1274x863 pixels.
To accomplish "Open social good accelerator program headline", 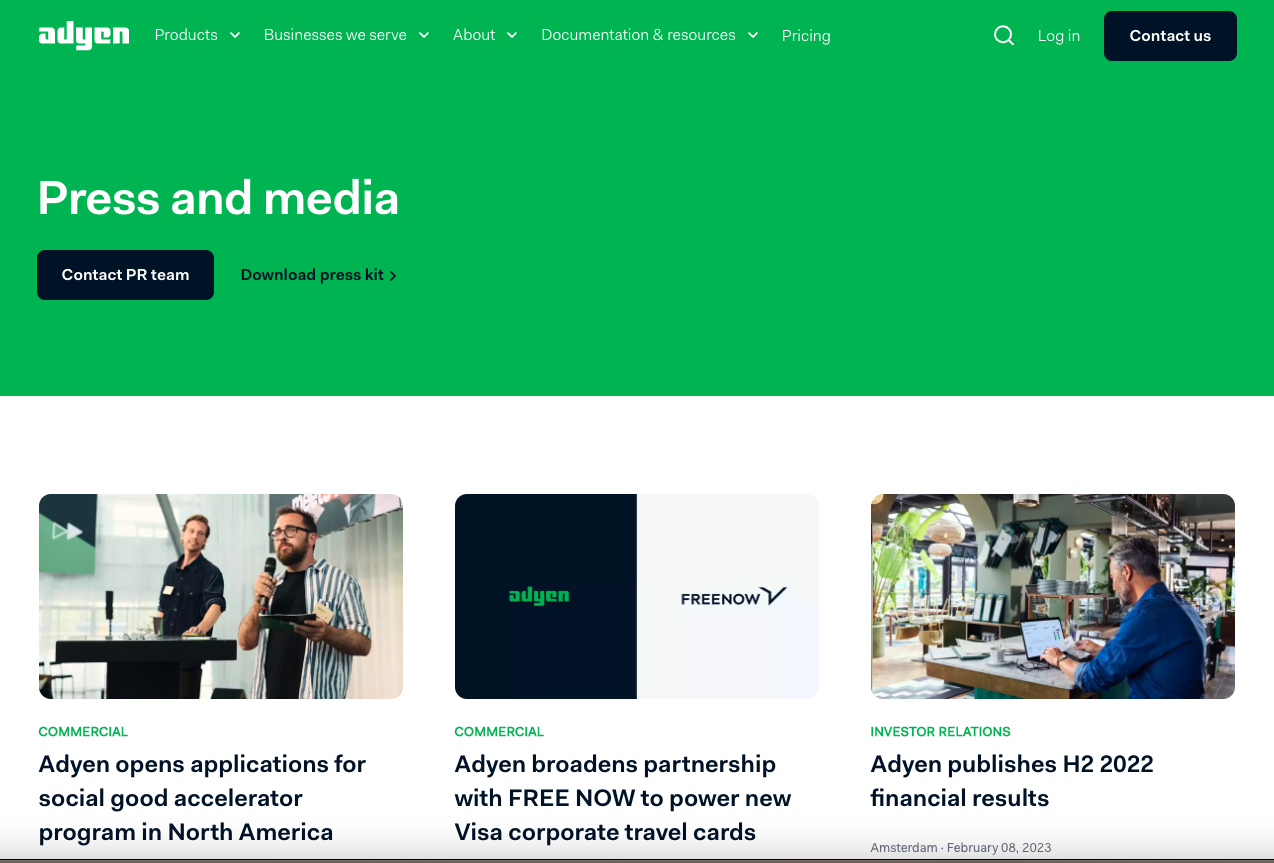I will (x=202, y=798).
